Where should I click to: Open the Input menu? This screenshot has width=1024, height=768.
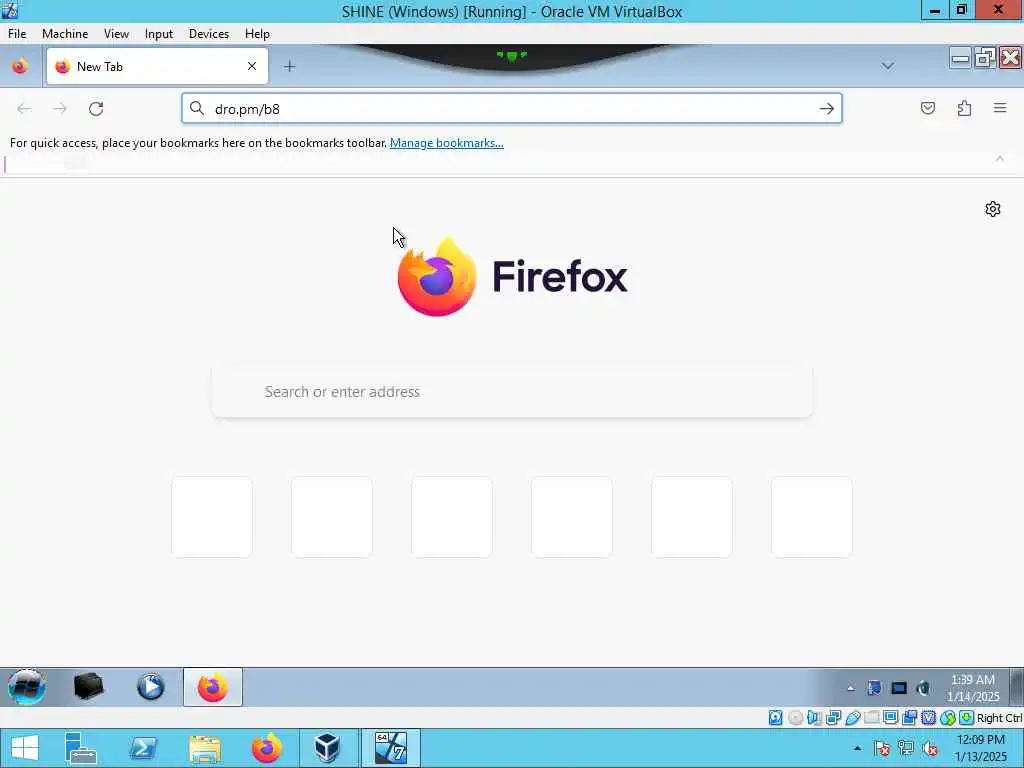[x=159, y=33]
